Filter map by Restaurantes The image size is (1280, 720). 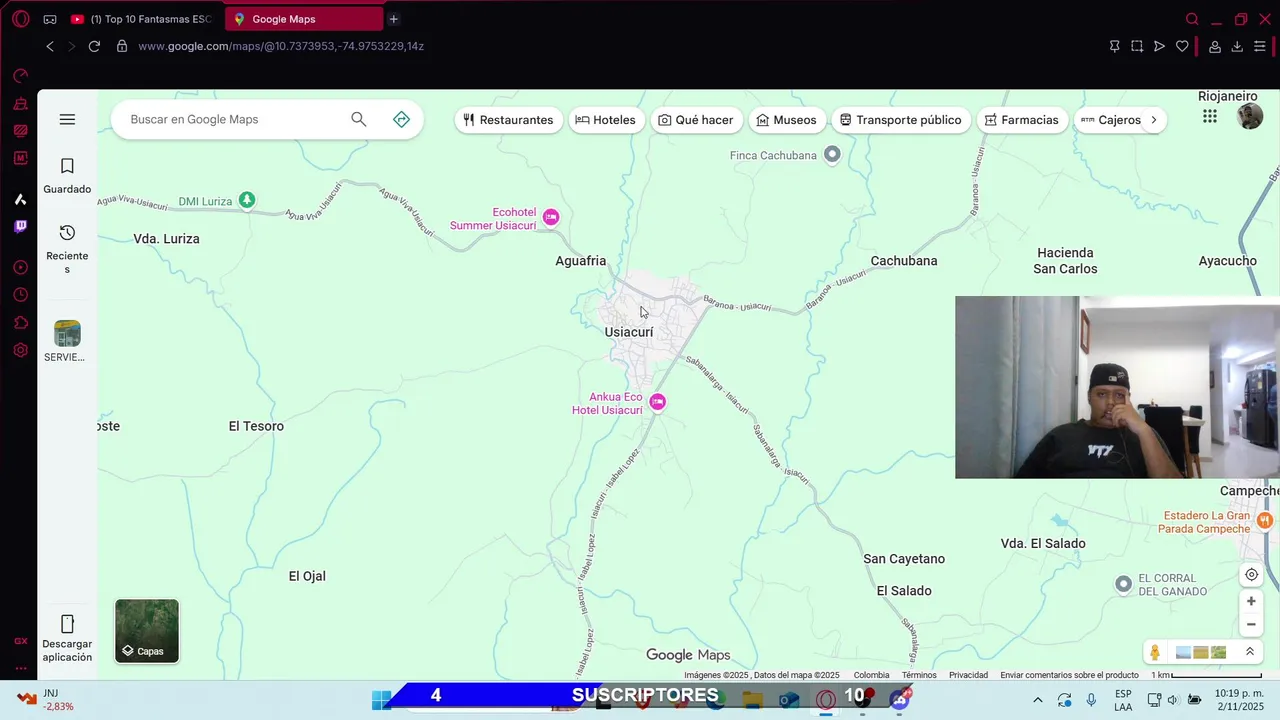point(508,120)
